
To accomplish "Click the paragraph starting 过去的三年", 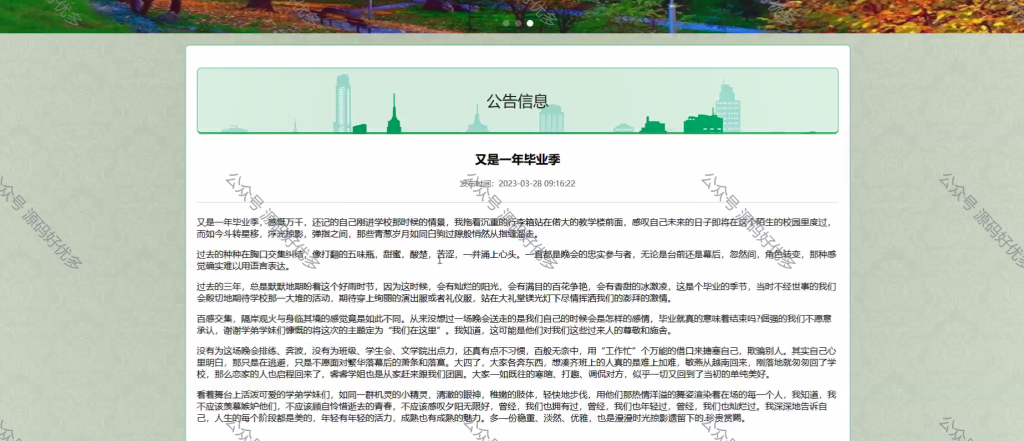I will [517, 292].
